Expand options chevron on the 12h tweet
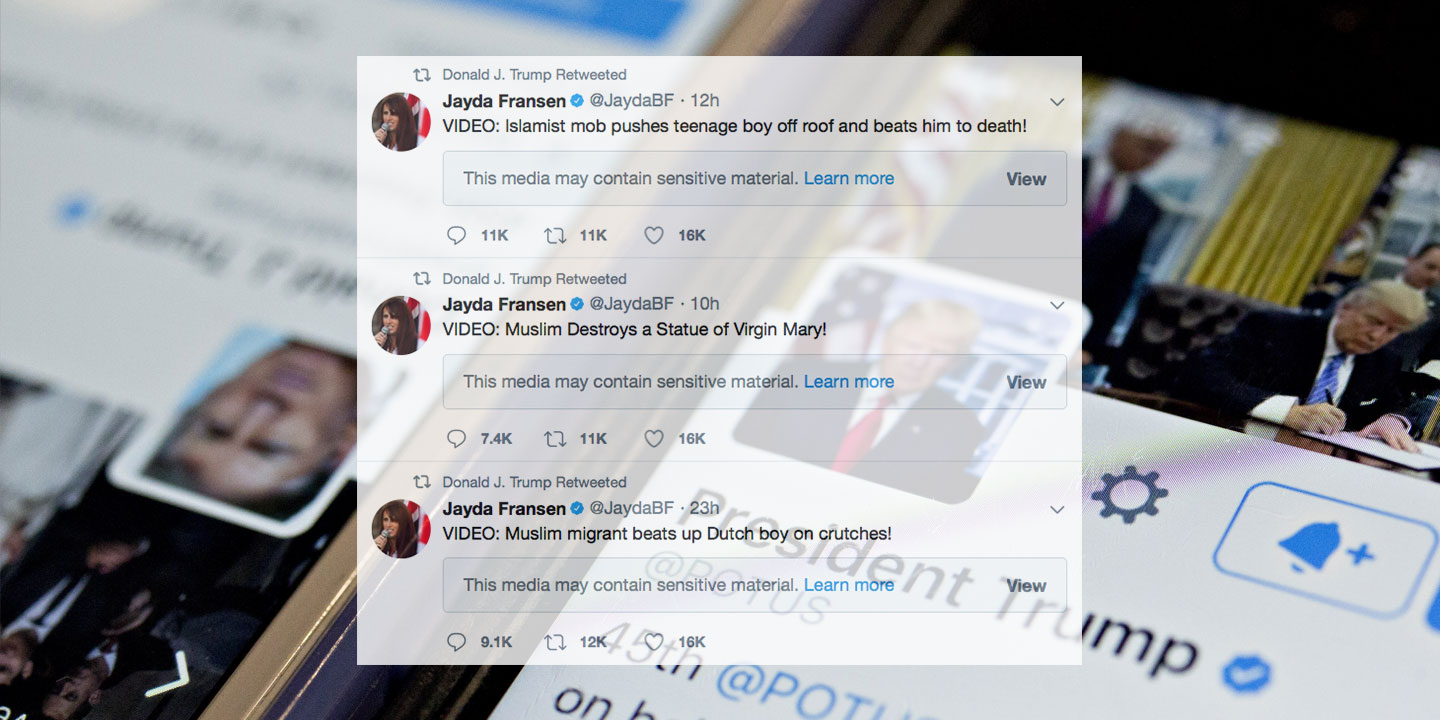The height and width of the screenshot is (720, 1440). pyautogui.click(x=1057, y=102)
